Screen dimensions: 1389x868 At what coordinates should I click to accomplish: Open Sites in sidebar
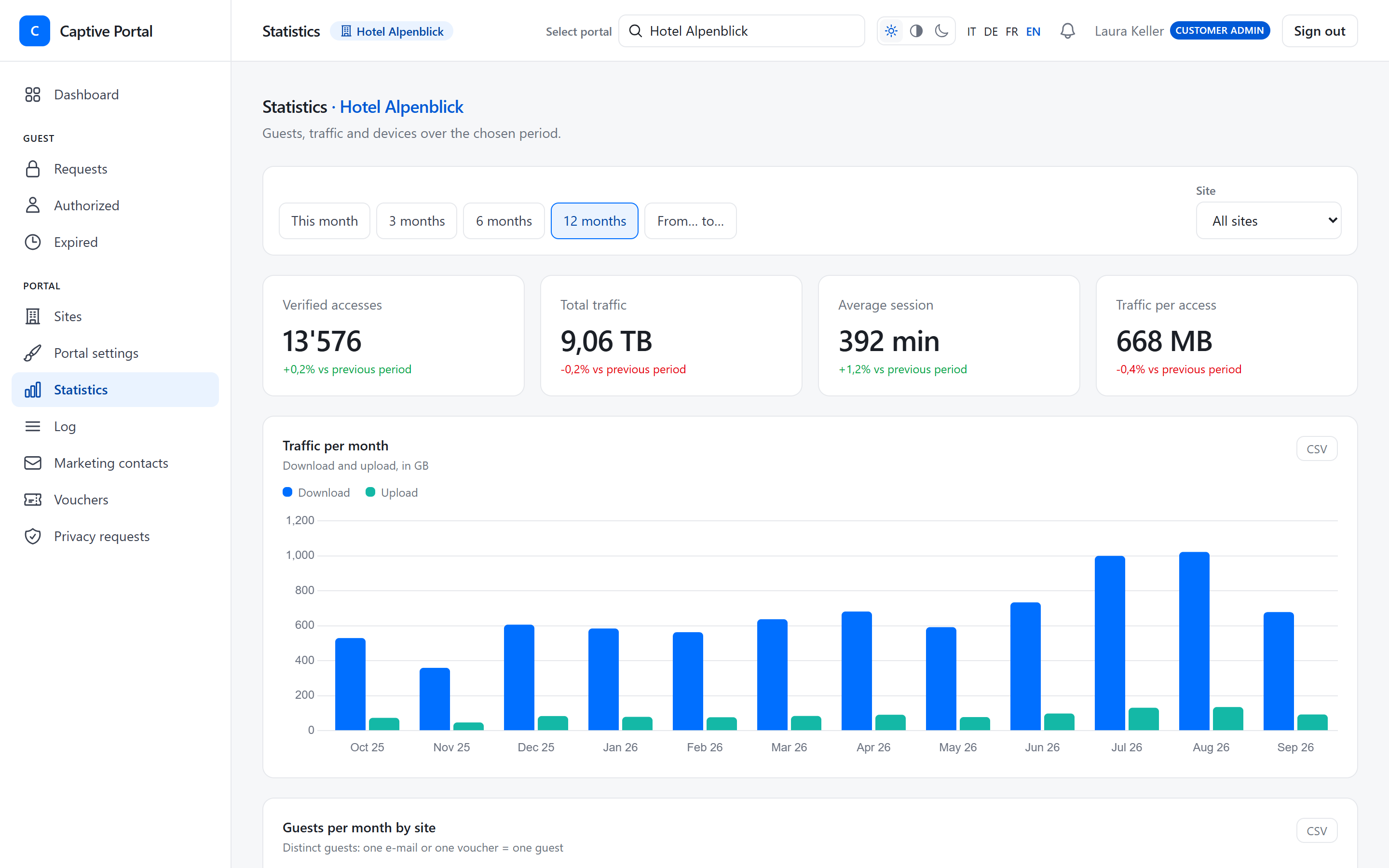(115, 316)
